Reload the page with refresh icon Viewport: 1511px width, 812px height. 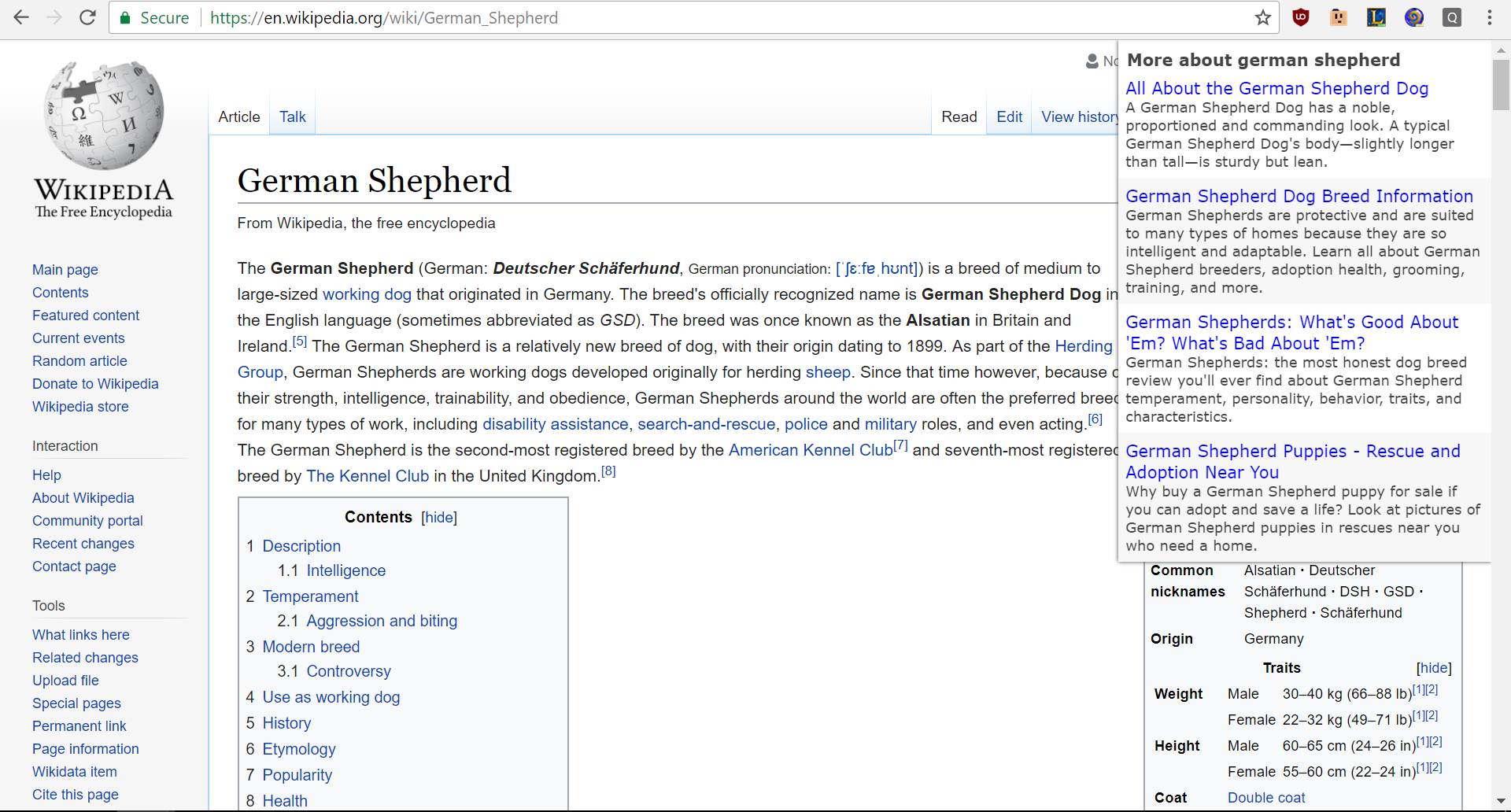[87, 17]
